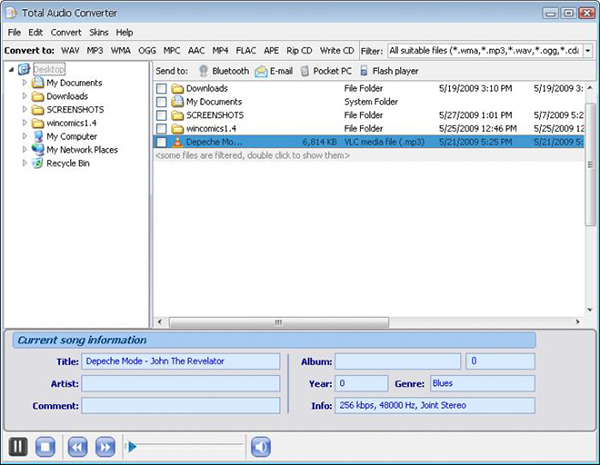This screenshot has height=465, width=600.
Task: Send file to Flash player
Action: click(x=389, y=71)
